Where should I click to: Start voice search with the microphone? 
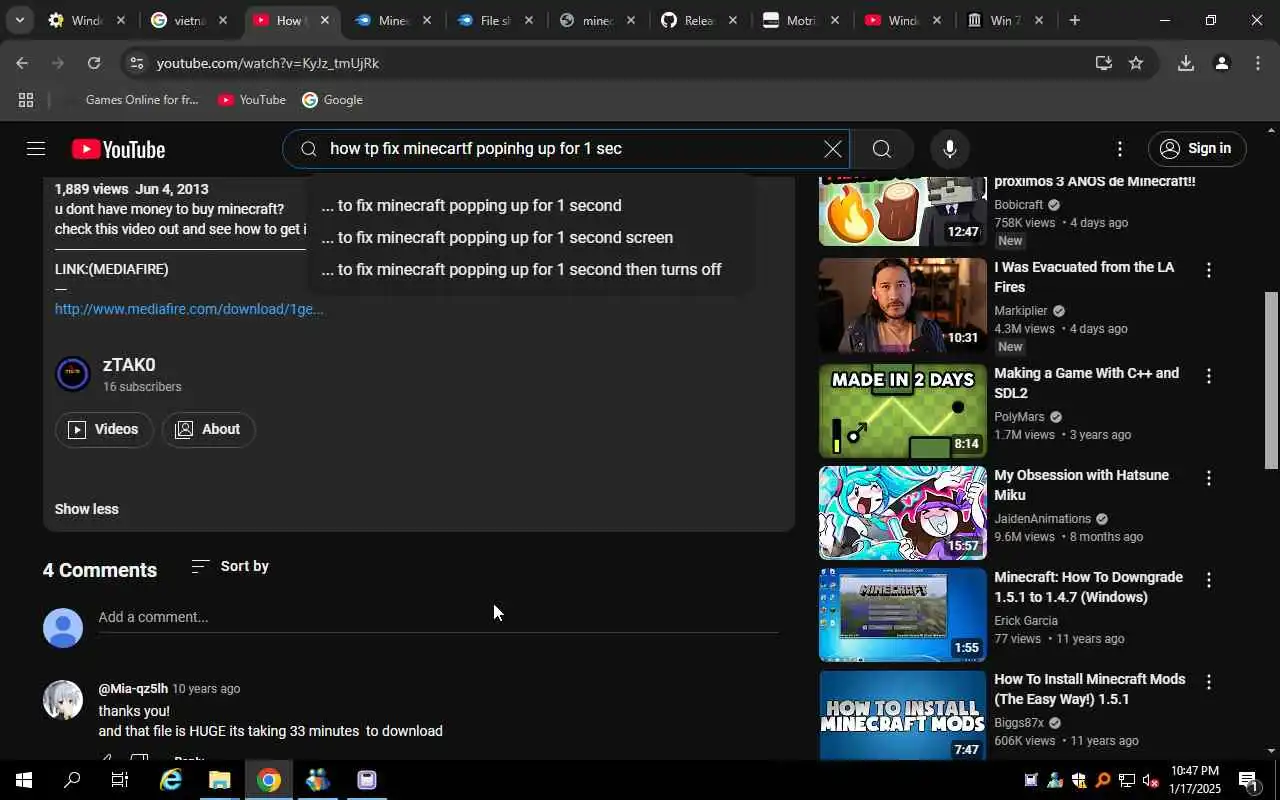tap(950, 149)
